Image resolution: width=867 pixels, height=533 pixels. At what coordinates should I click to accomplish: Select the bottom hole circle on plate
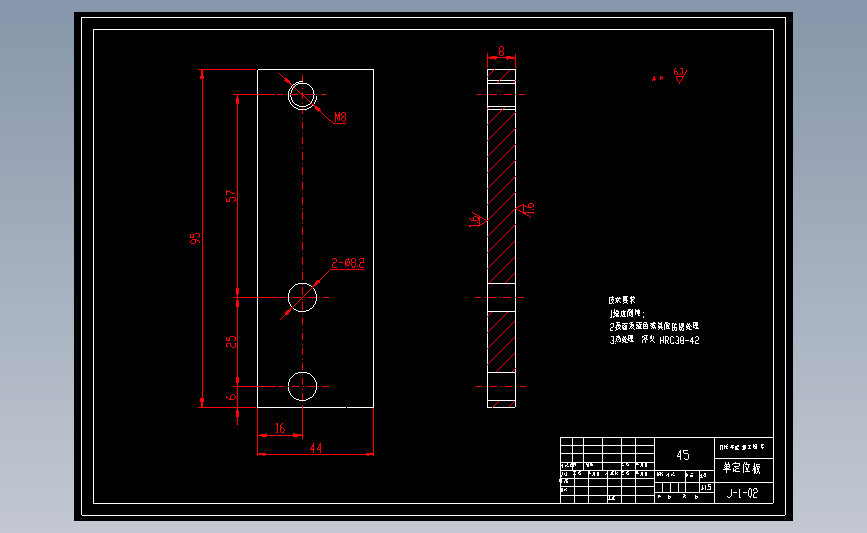pos(302,386)
